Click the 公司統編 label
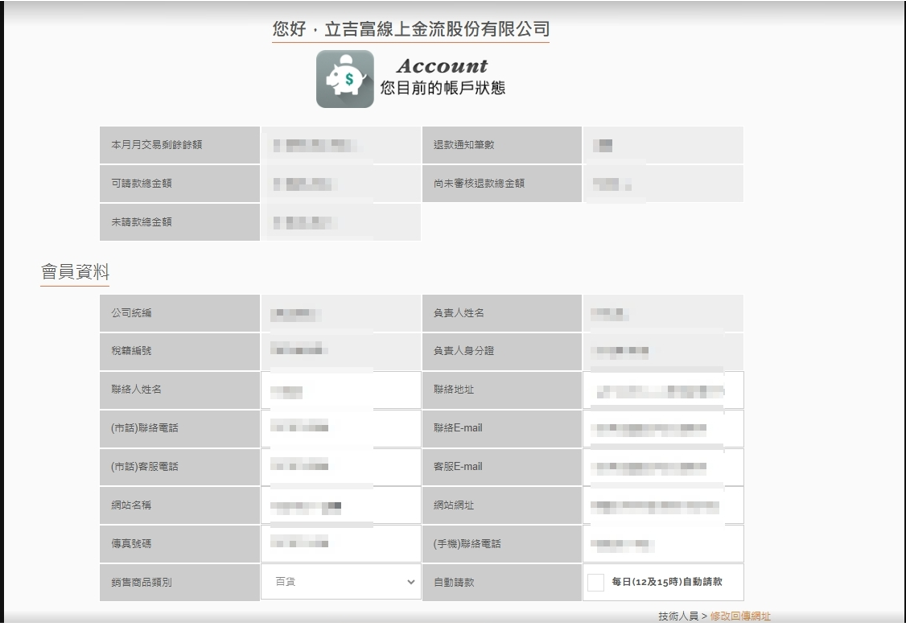The image size is (906, 623). click(x=131, y=313)
